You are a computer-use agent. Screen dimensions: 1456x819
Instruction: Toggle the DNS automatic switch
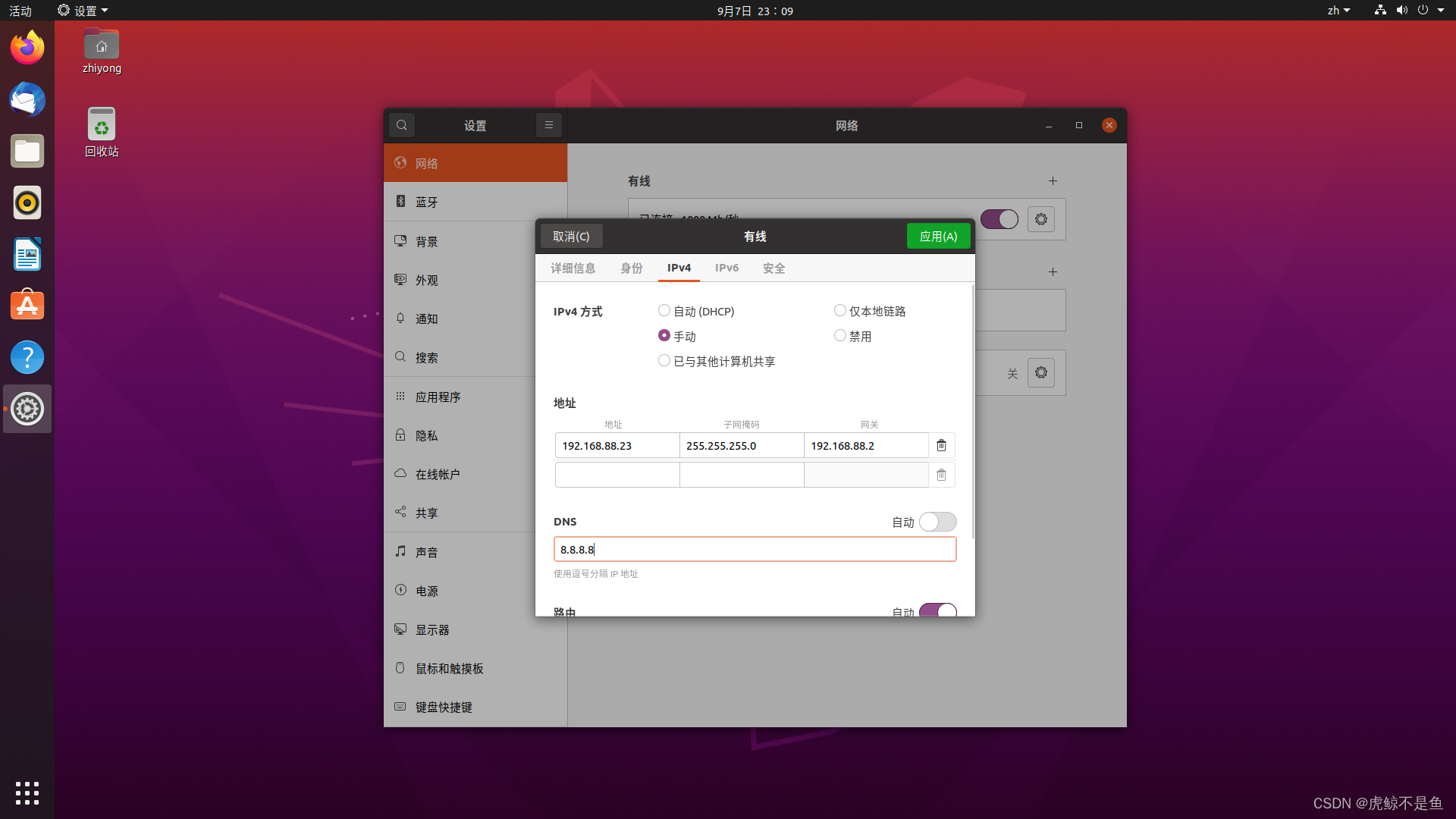937,522
